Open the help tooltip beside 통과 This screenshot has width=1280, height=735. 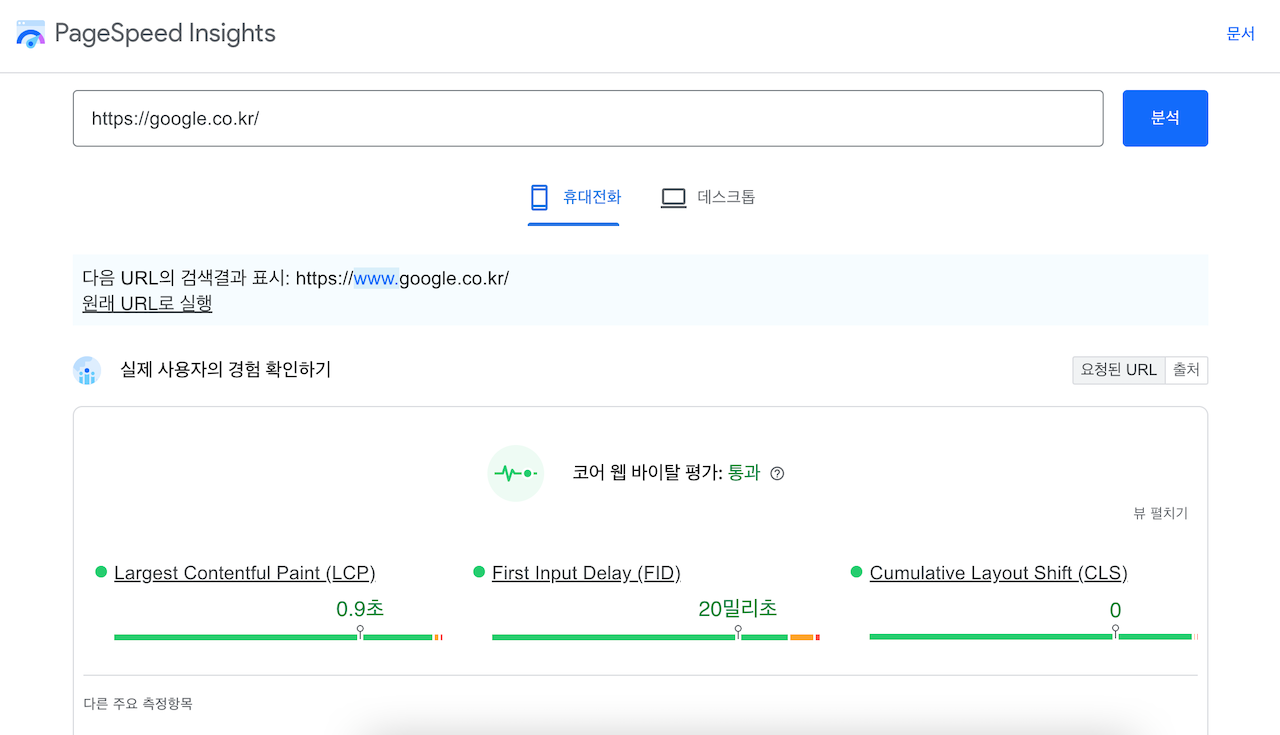[777, 472]
